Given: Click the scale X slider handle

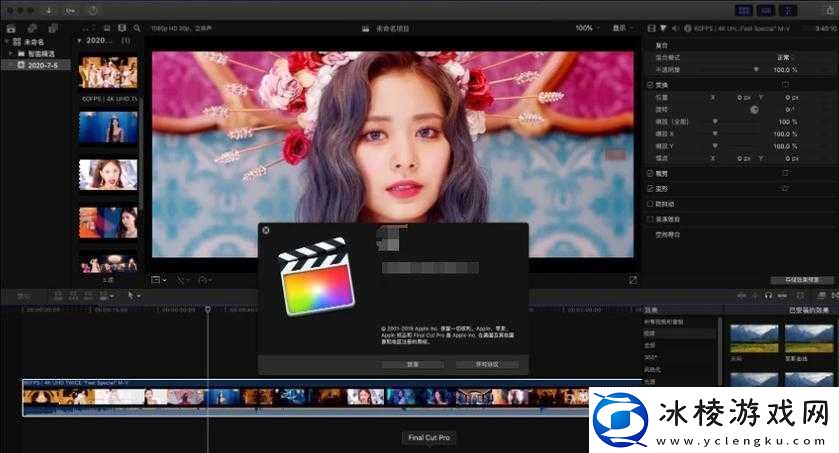Looking at the screenshot, I should pyautogui.click(x=715, y=134).
